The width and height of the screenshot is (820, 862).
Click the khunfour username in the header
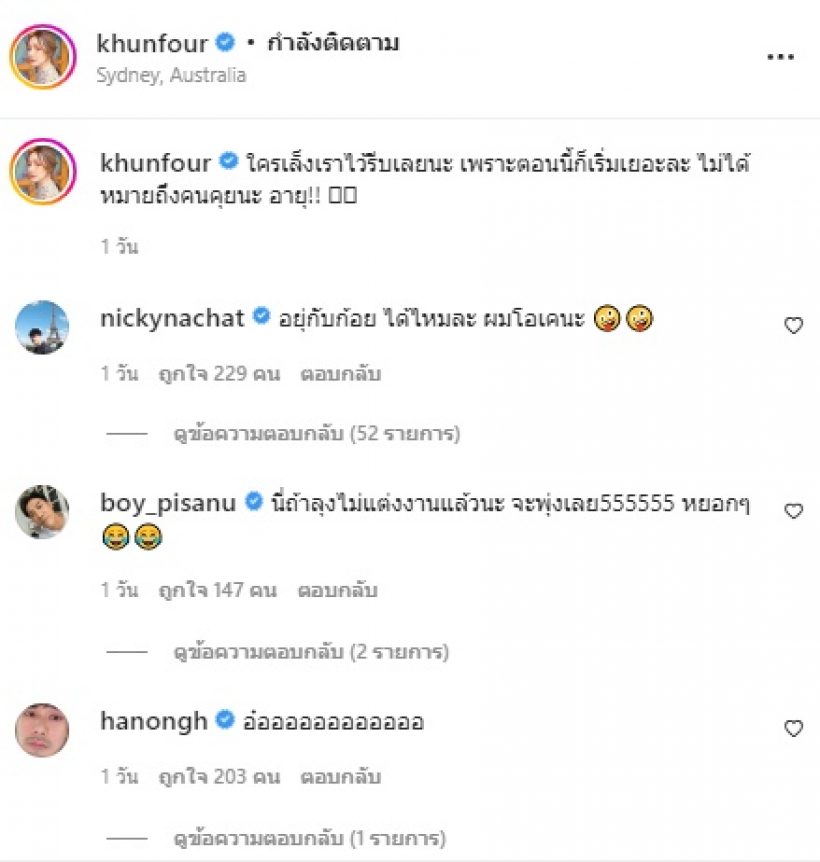pyautogui.click(x=152, y=43)
